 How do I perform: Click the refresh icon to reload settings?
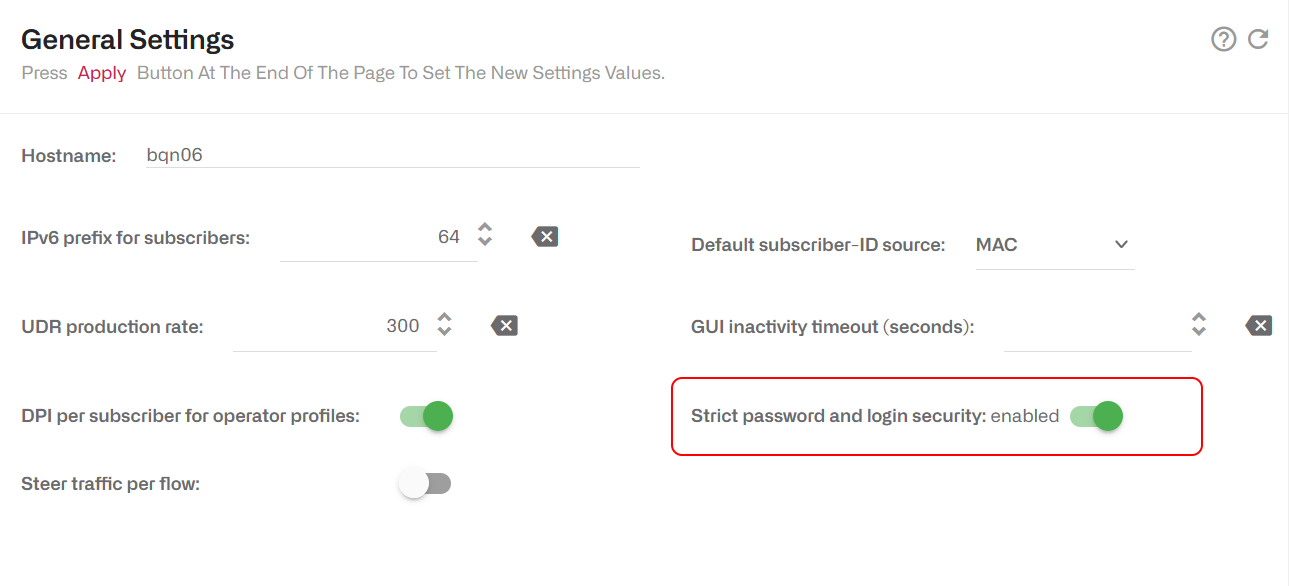[1258, 39]
